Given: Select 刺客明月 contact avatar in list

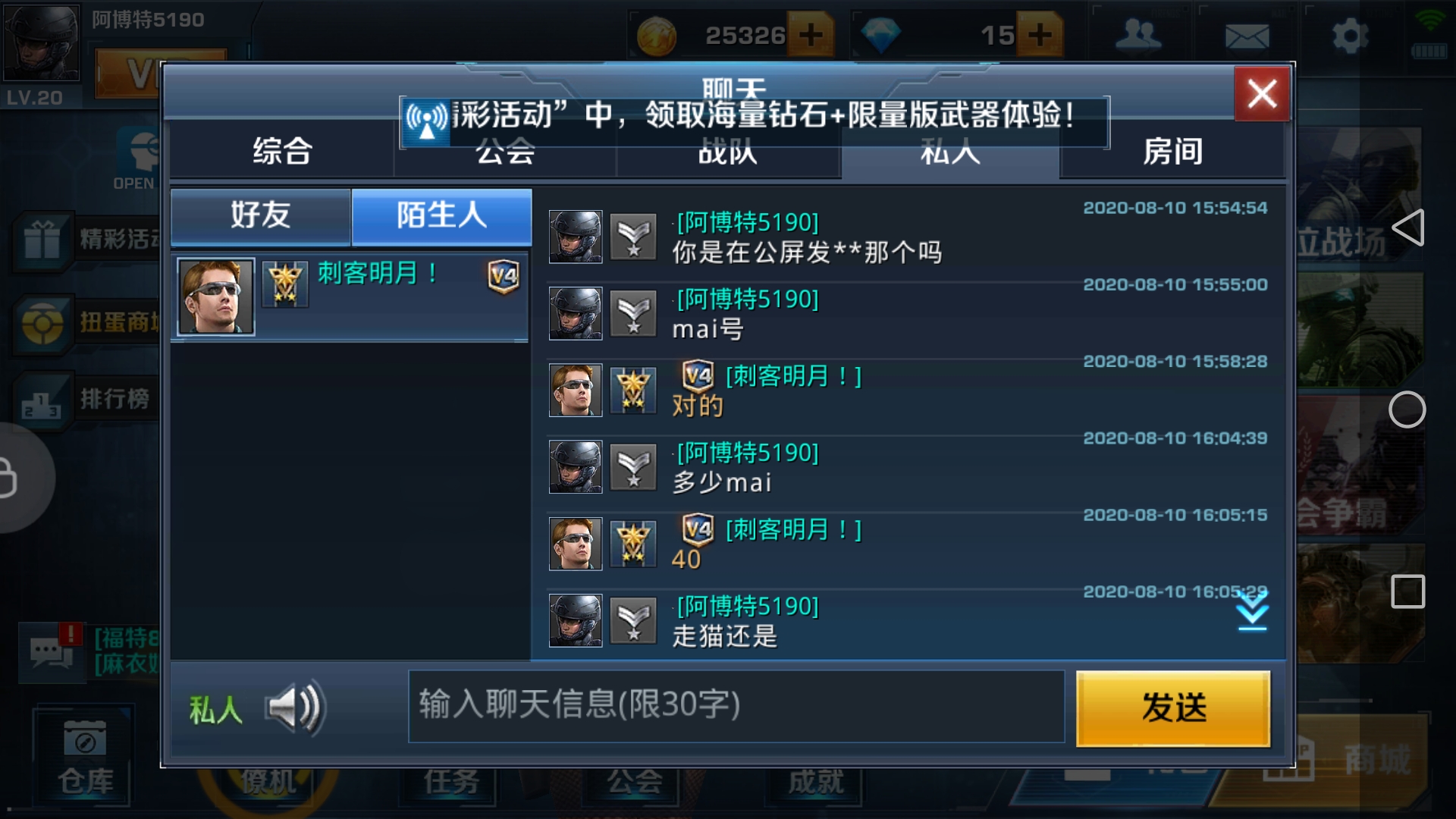Looking at the screenshot, I should coord(216,297).
